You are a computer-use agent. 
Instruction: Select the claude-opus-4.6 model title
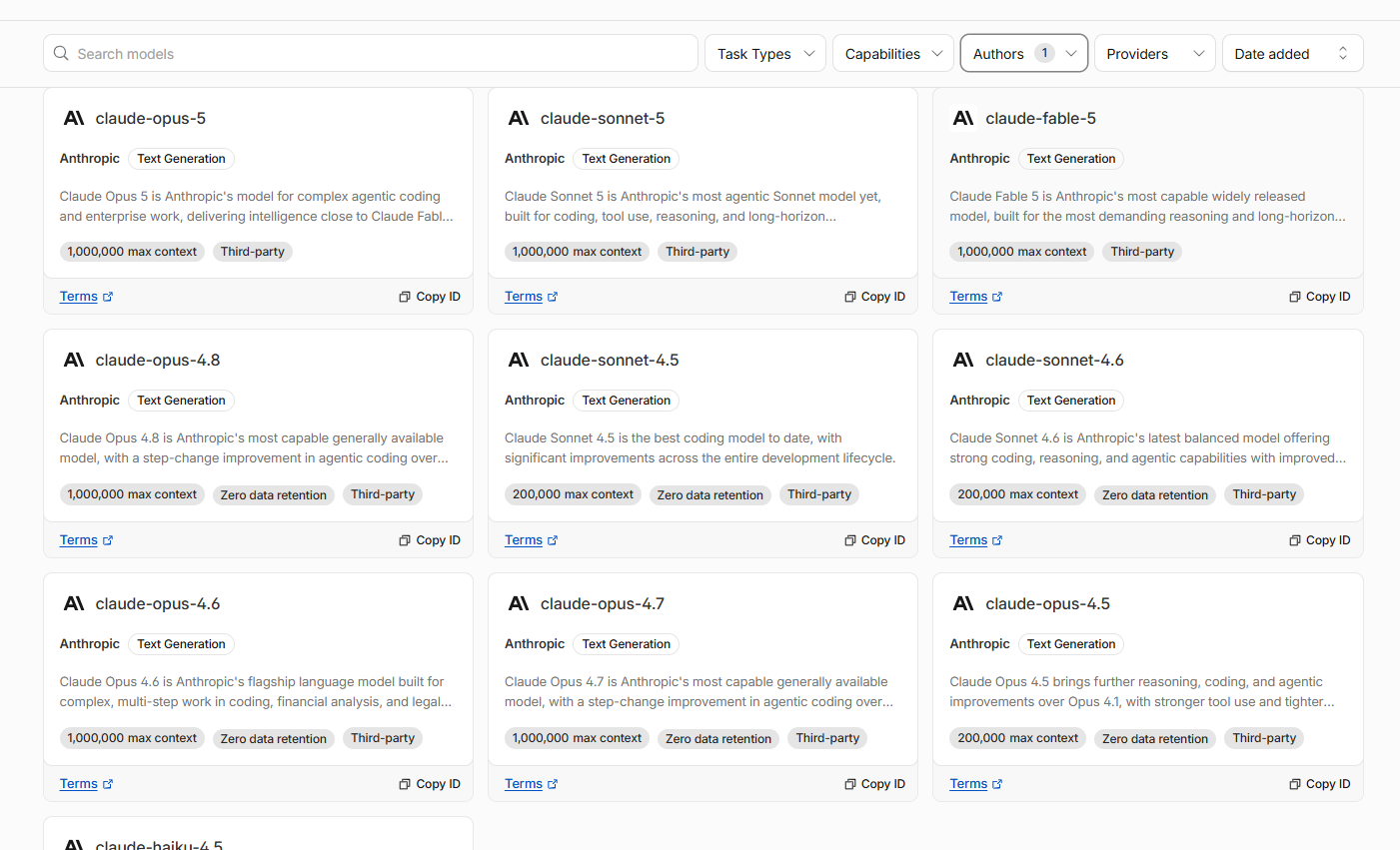(x=158, y=603)
